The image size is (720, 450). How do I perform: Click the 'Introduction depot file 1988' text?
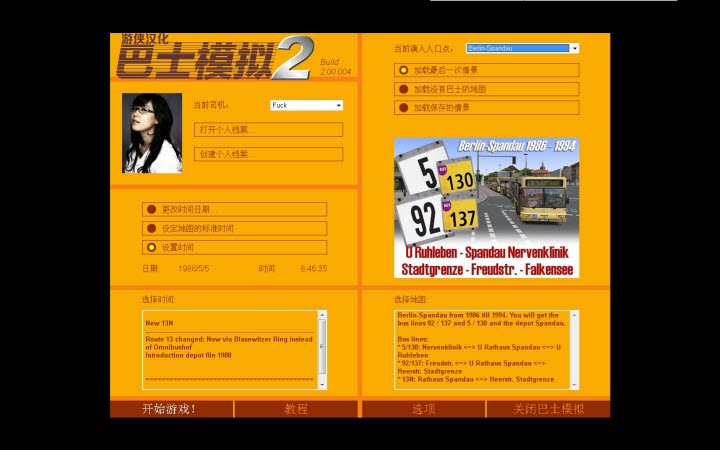188,355
